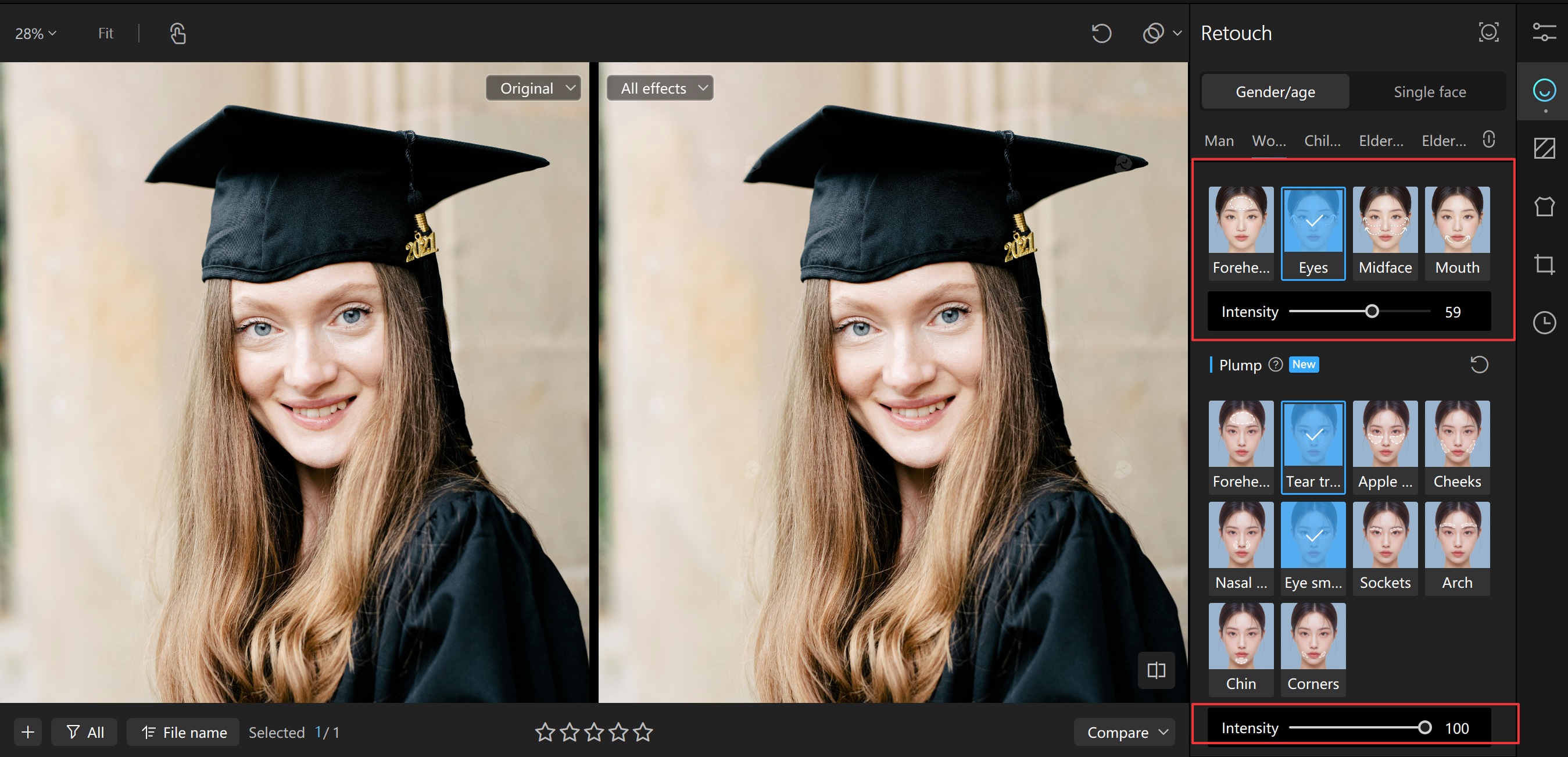The width and height of the screenshot is (1568, 757).
Task: Switch to the Single face tab
Action: point(1429,92)
